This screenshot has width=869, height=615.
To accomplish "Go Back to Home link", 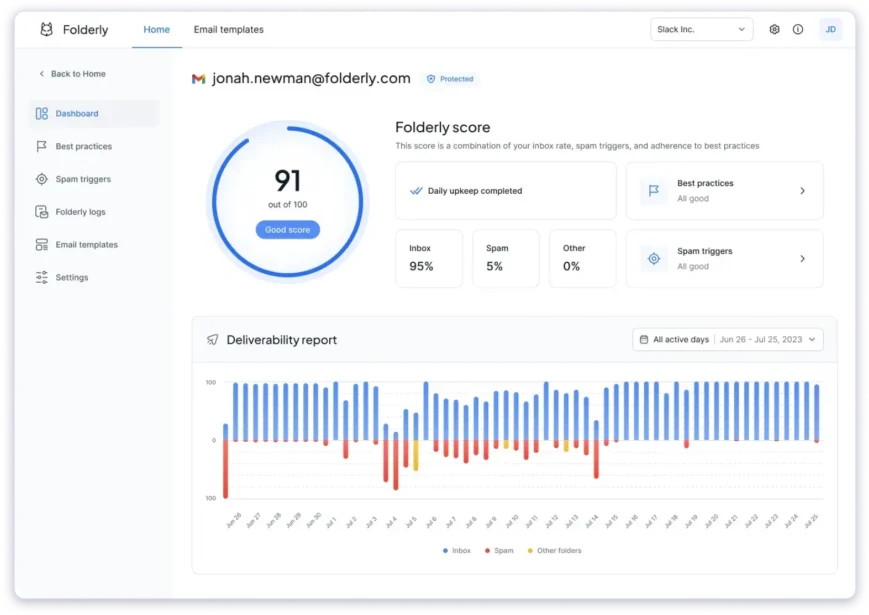I will (x=72, y=74).
